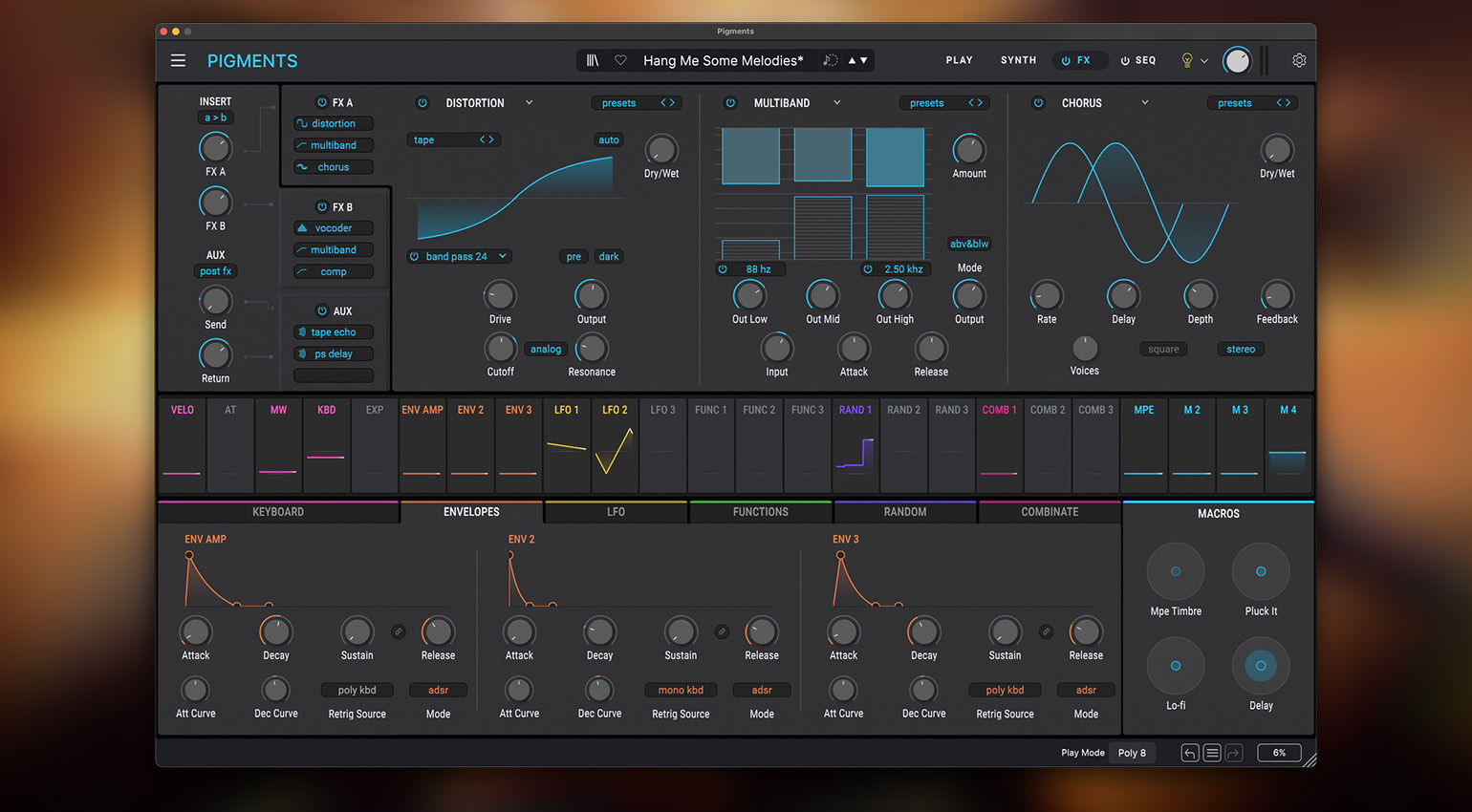Open the preset library browser icon
The width and height of the screenshot is (1472, 812).
(x=593, y=60)
